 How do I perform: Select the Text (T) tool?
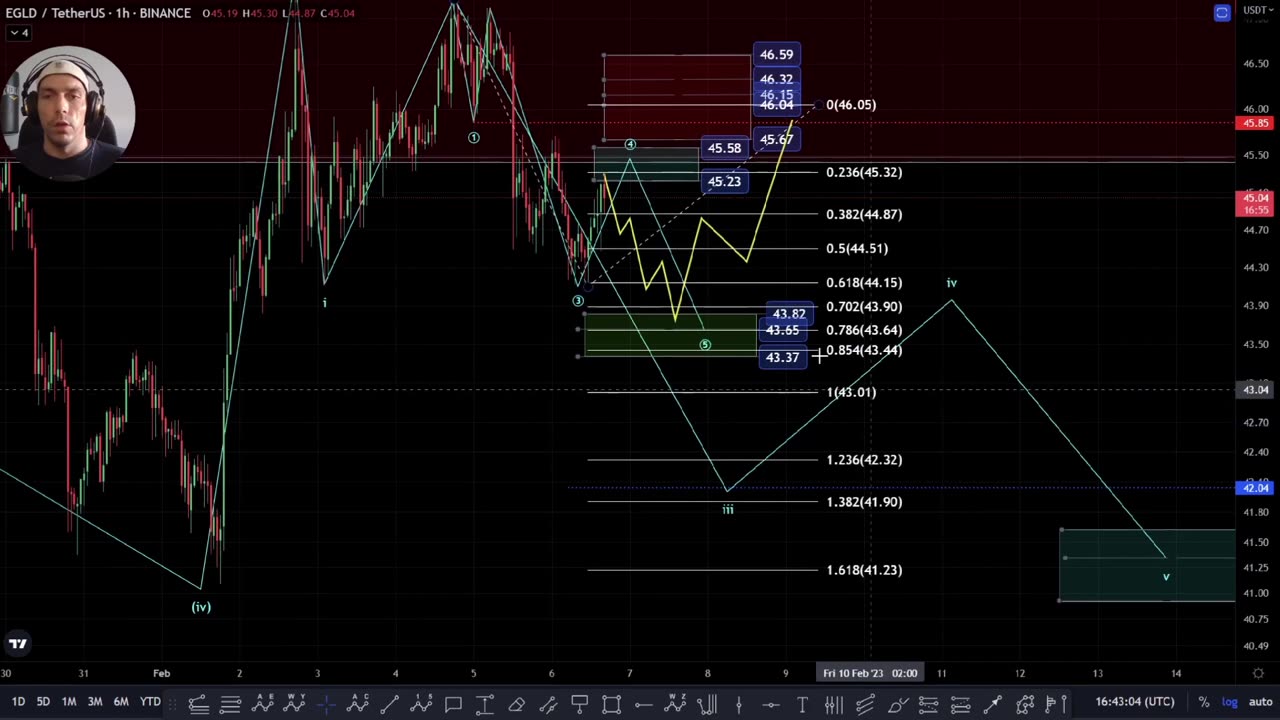tap(802, 705)
